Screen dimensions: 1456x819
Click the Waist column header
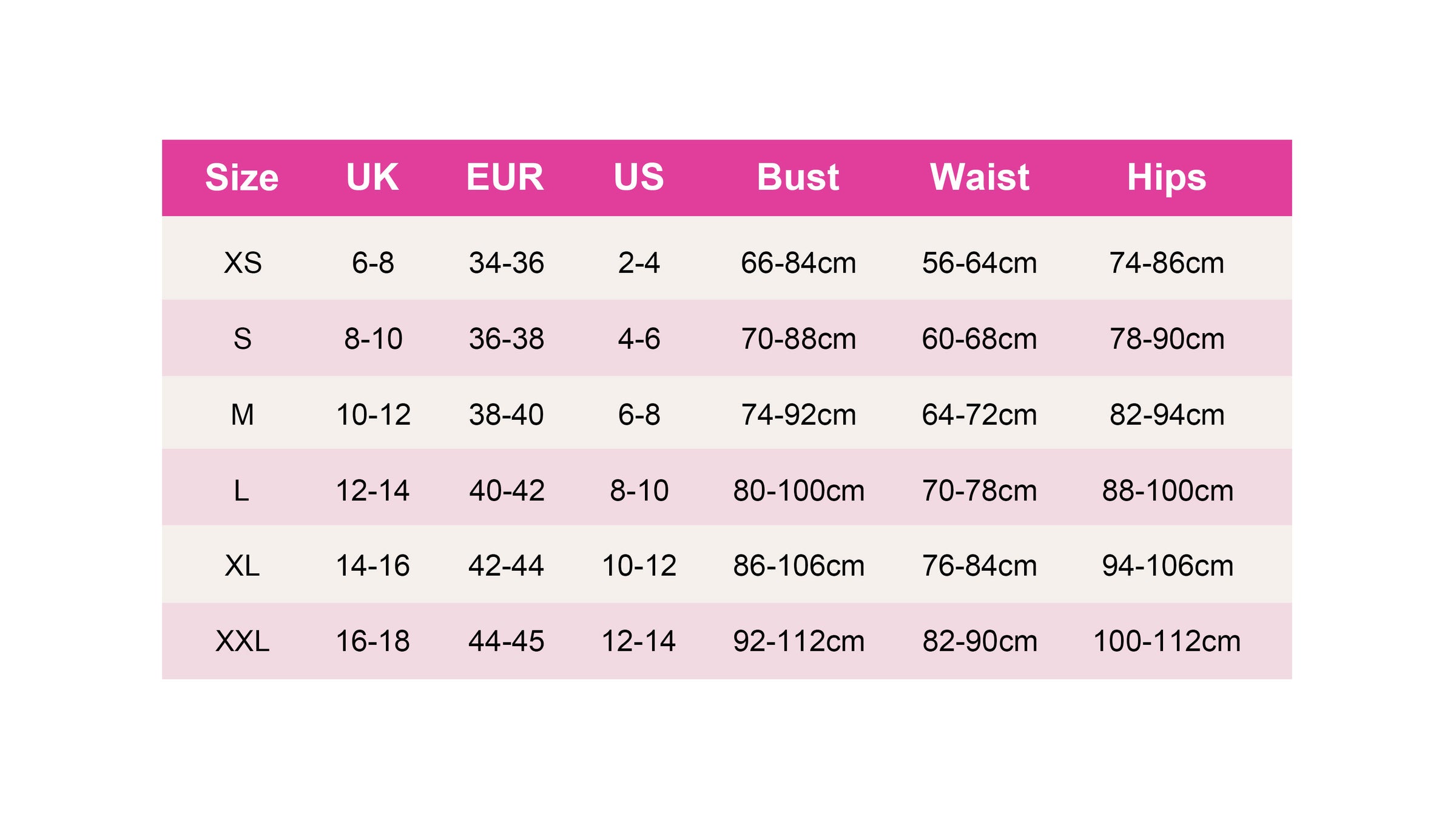979,178
